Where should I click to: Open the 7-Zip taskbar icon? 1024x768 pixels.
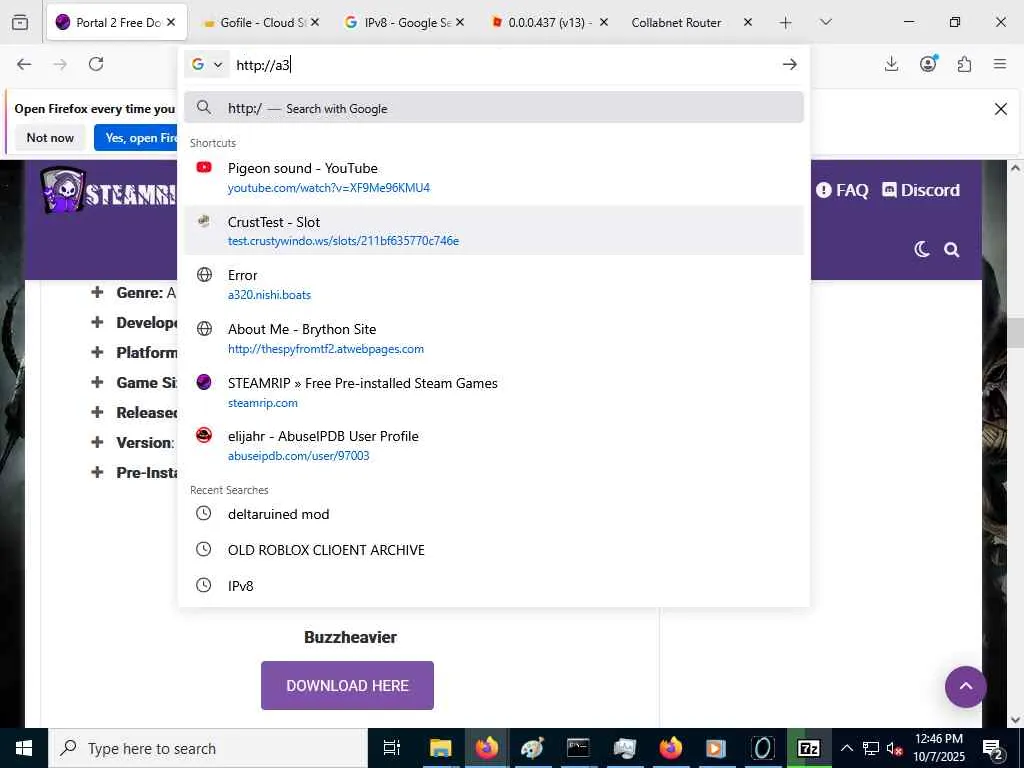(808, 748)
